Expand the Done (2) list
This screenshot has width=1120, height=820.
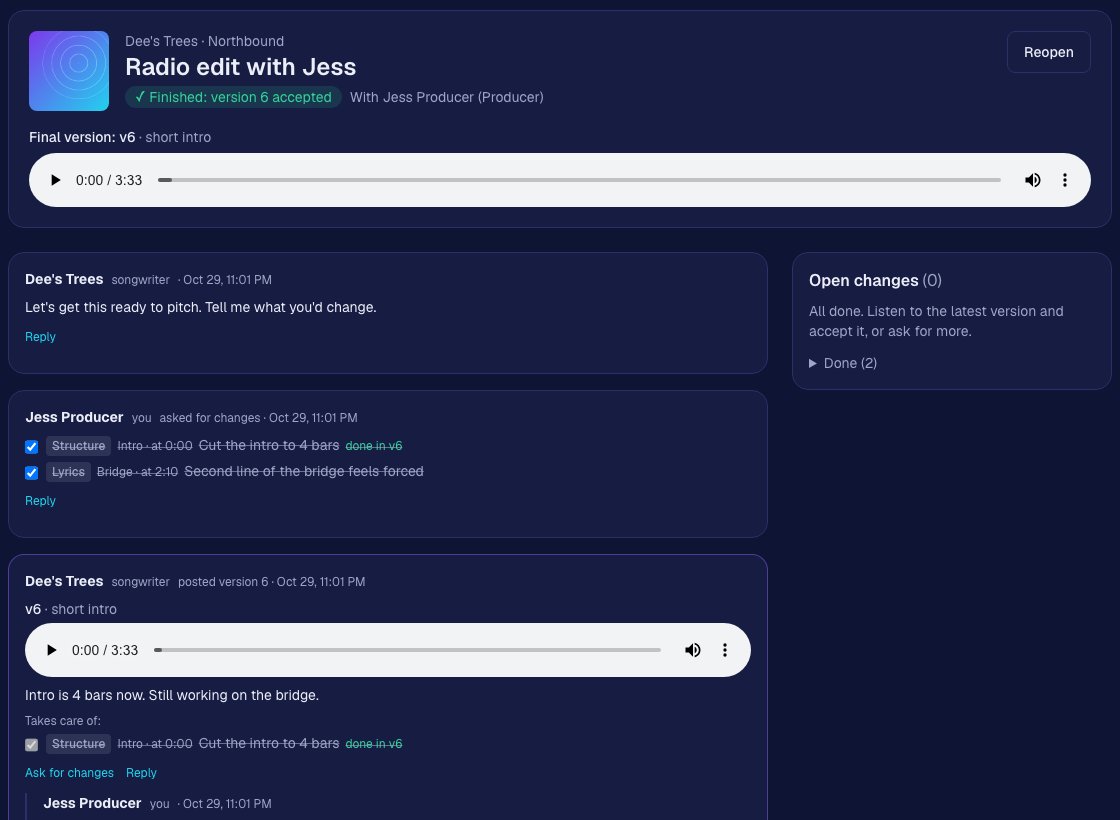(843, 363)
